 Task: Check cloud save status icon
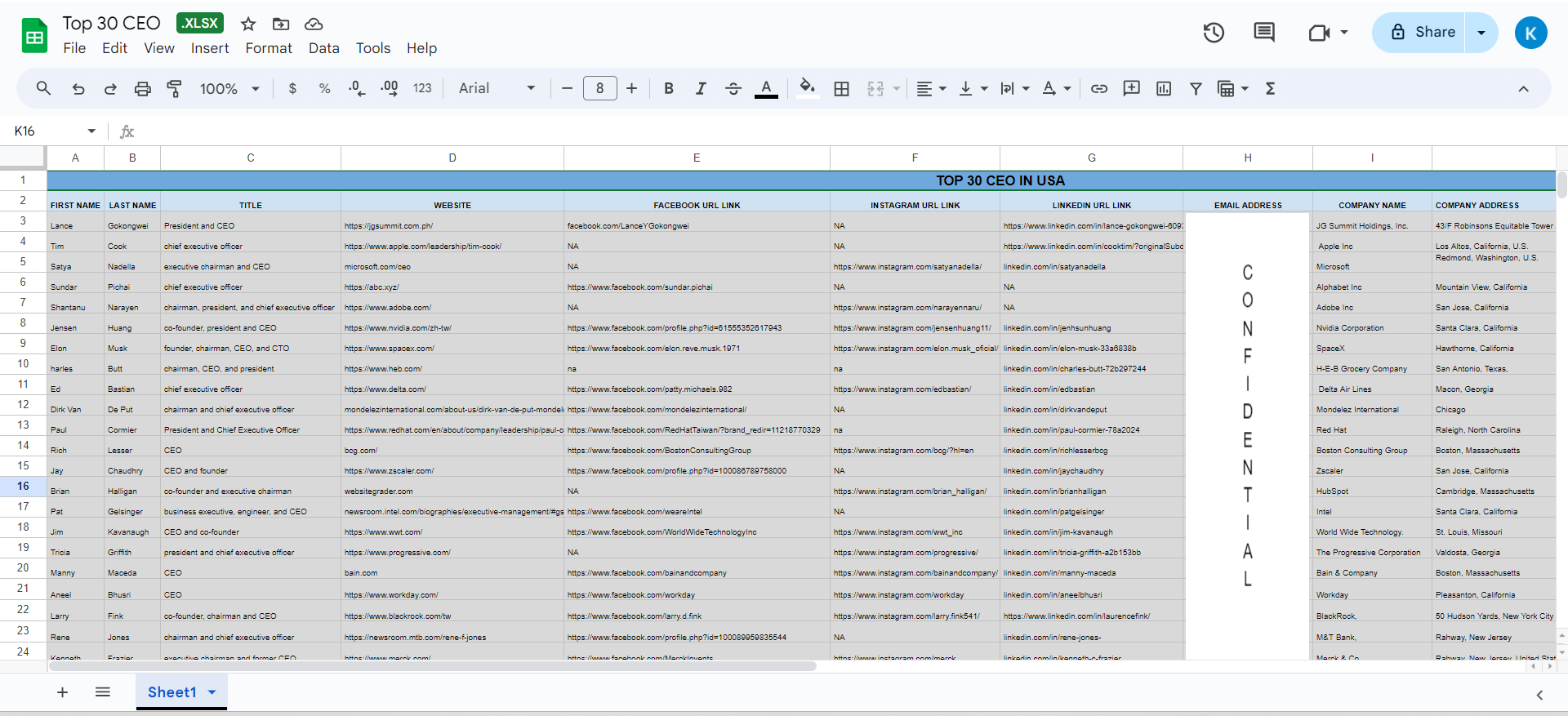point(314,24)
